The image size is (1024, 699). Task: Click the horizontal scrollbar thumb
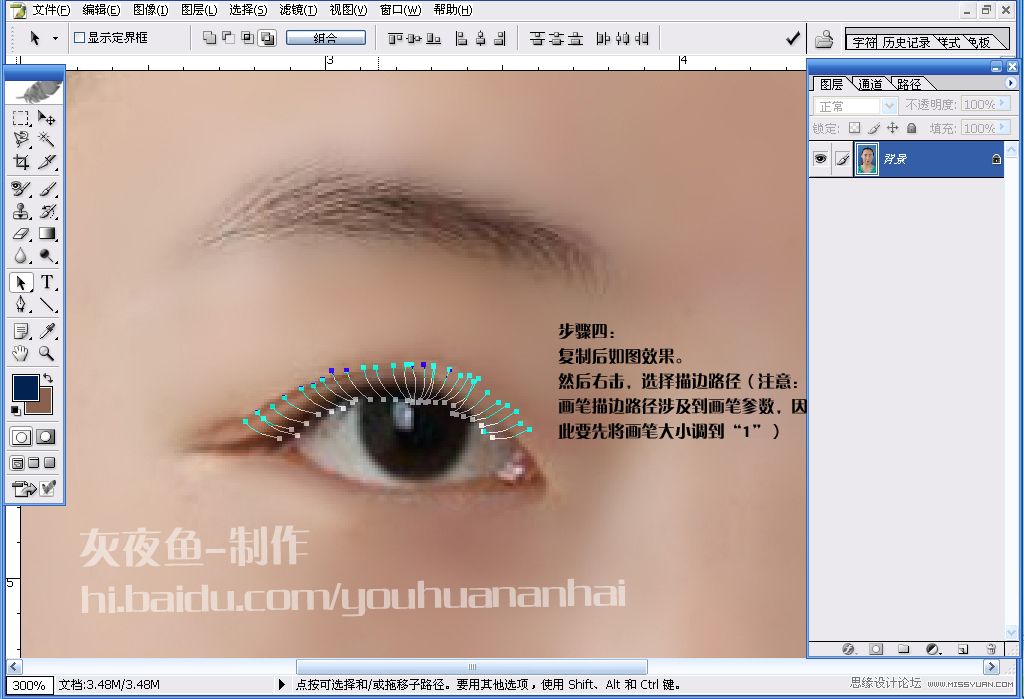pyautogui.click(x=472, y=667)
